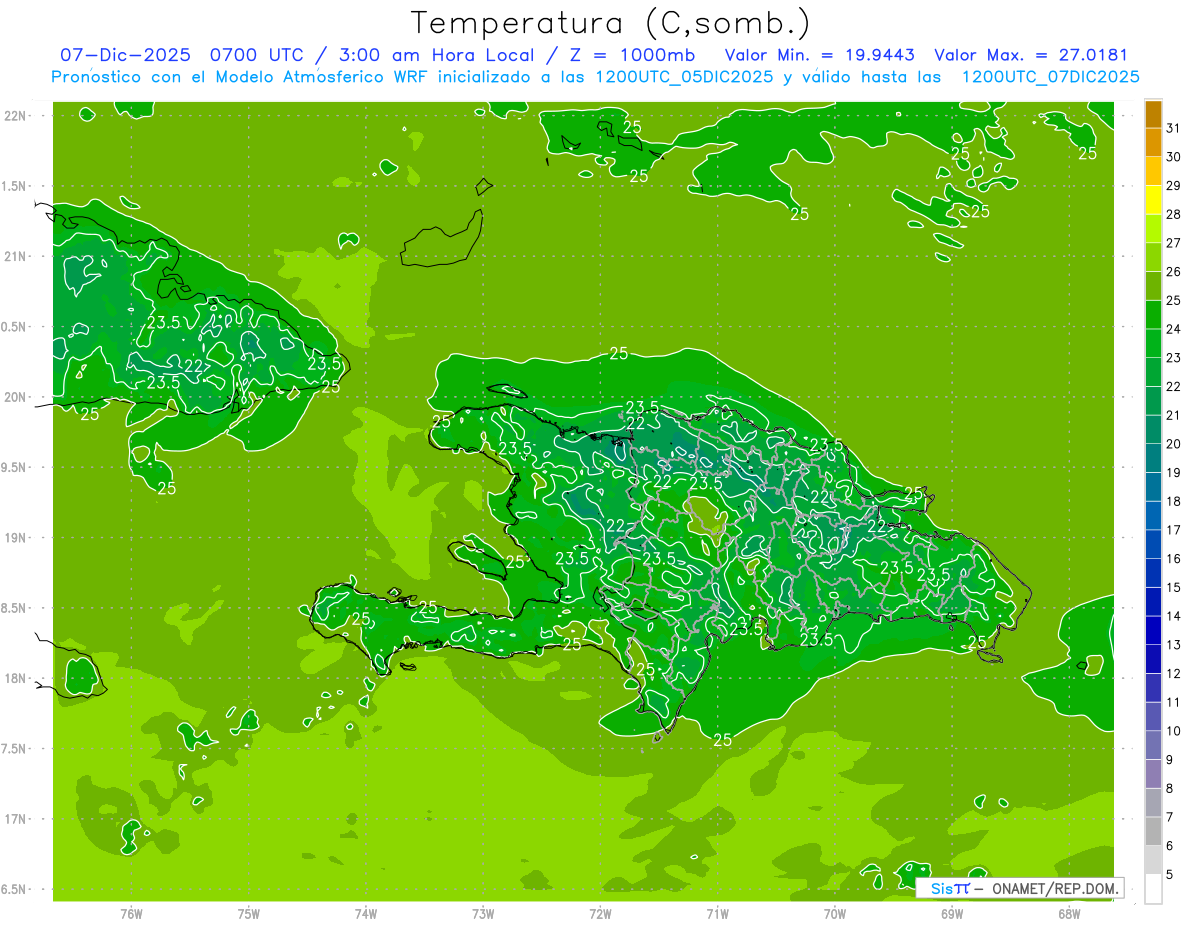
Task: Select the yellow swatch between 28 and 29
Action: [1153, 200]
